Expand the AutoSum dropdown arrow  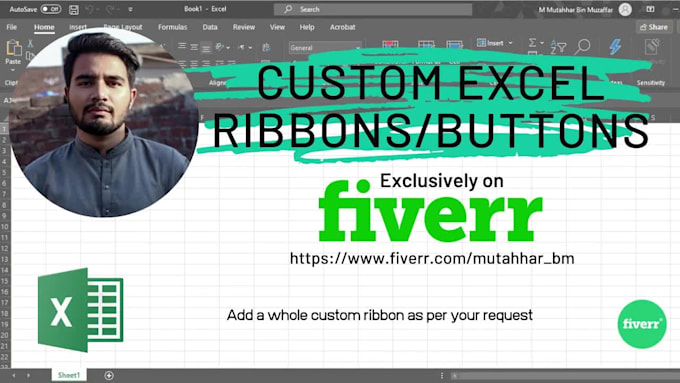542,43
